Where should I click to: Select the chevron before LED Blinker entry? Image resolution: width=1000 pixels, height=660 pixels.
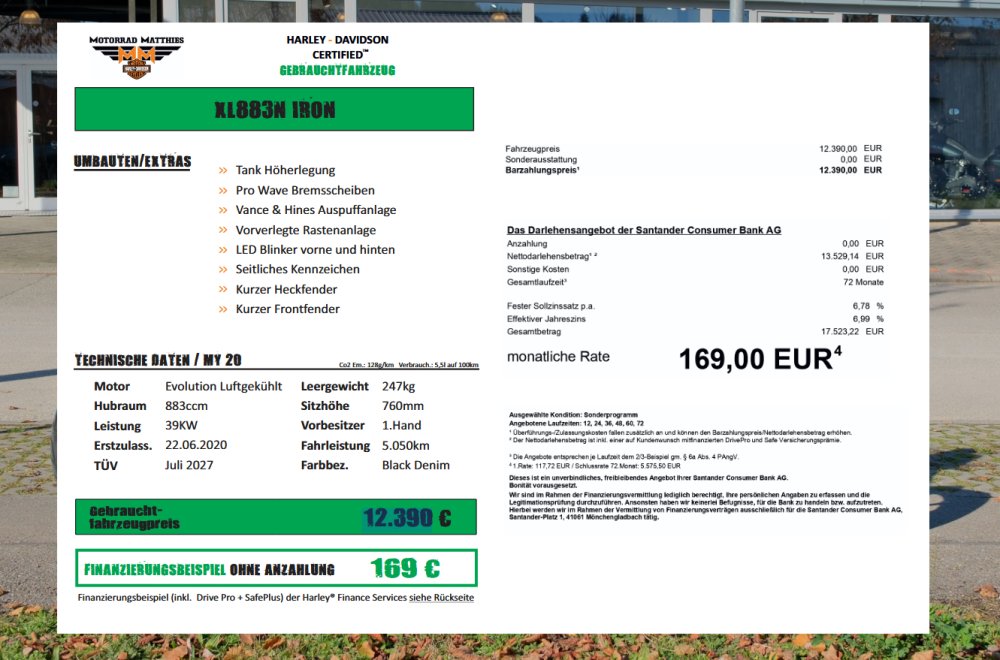pos(224,250)
